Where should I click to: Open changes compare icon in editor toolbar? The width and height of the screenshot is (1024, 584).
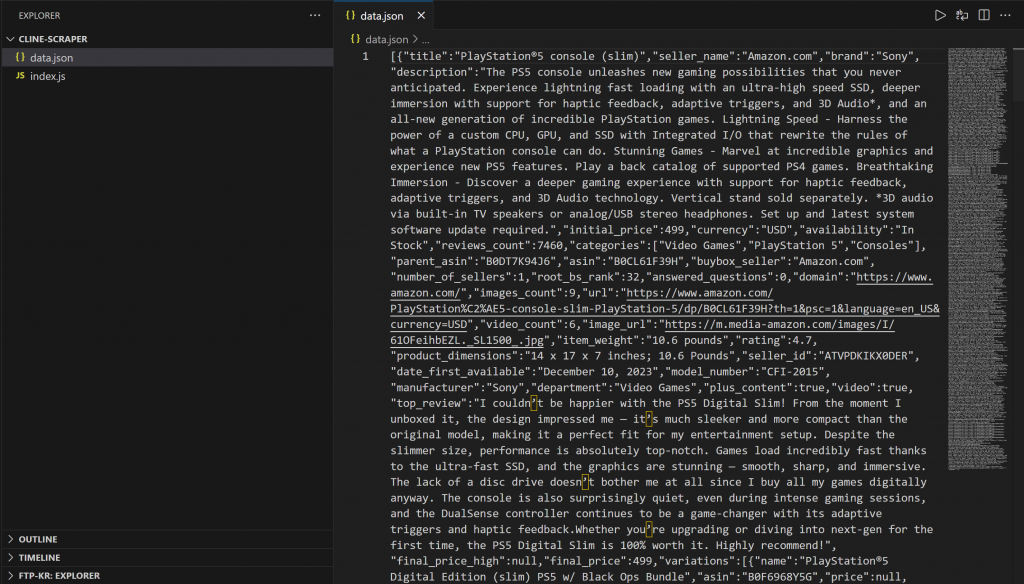coord(962,15)
